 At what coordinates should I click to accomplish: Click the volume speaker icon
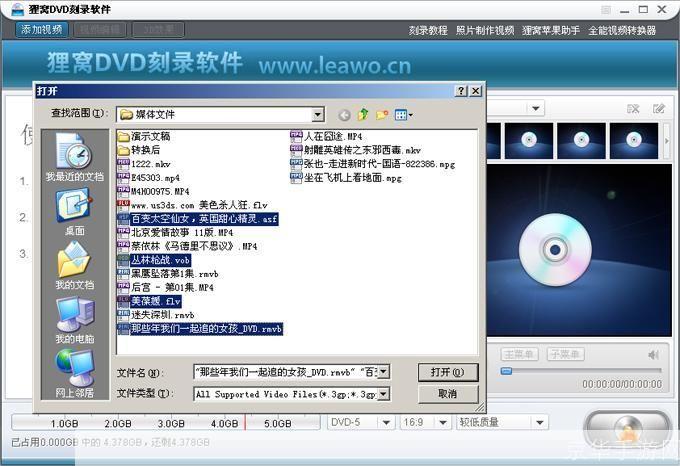click(x=654, y=355)
